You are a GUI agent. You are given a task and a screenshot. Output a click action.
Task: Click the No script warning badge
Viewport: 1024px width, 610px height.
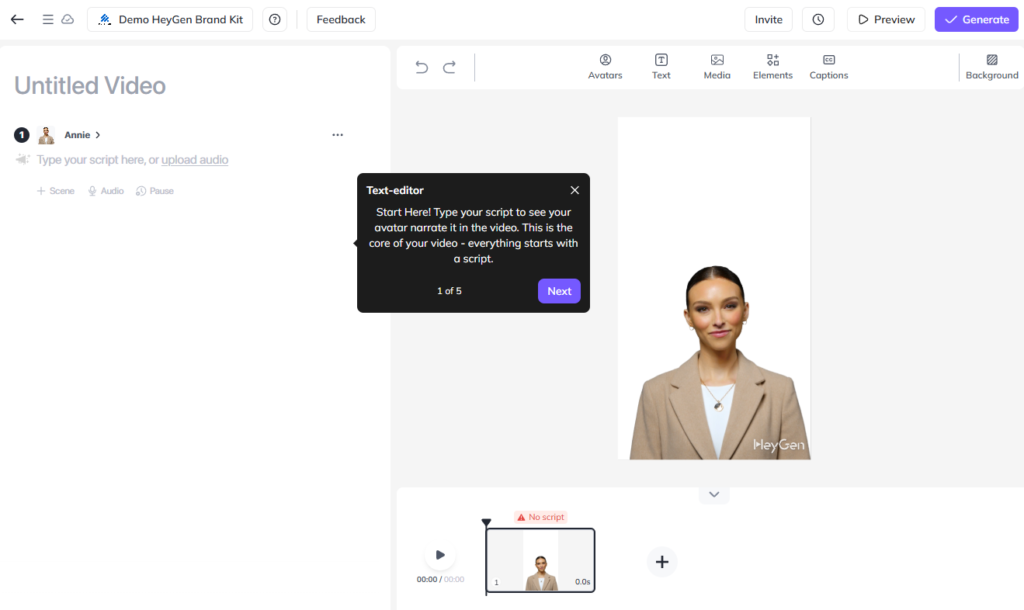point(540,517)
